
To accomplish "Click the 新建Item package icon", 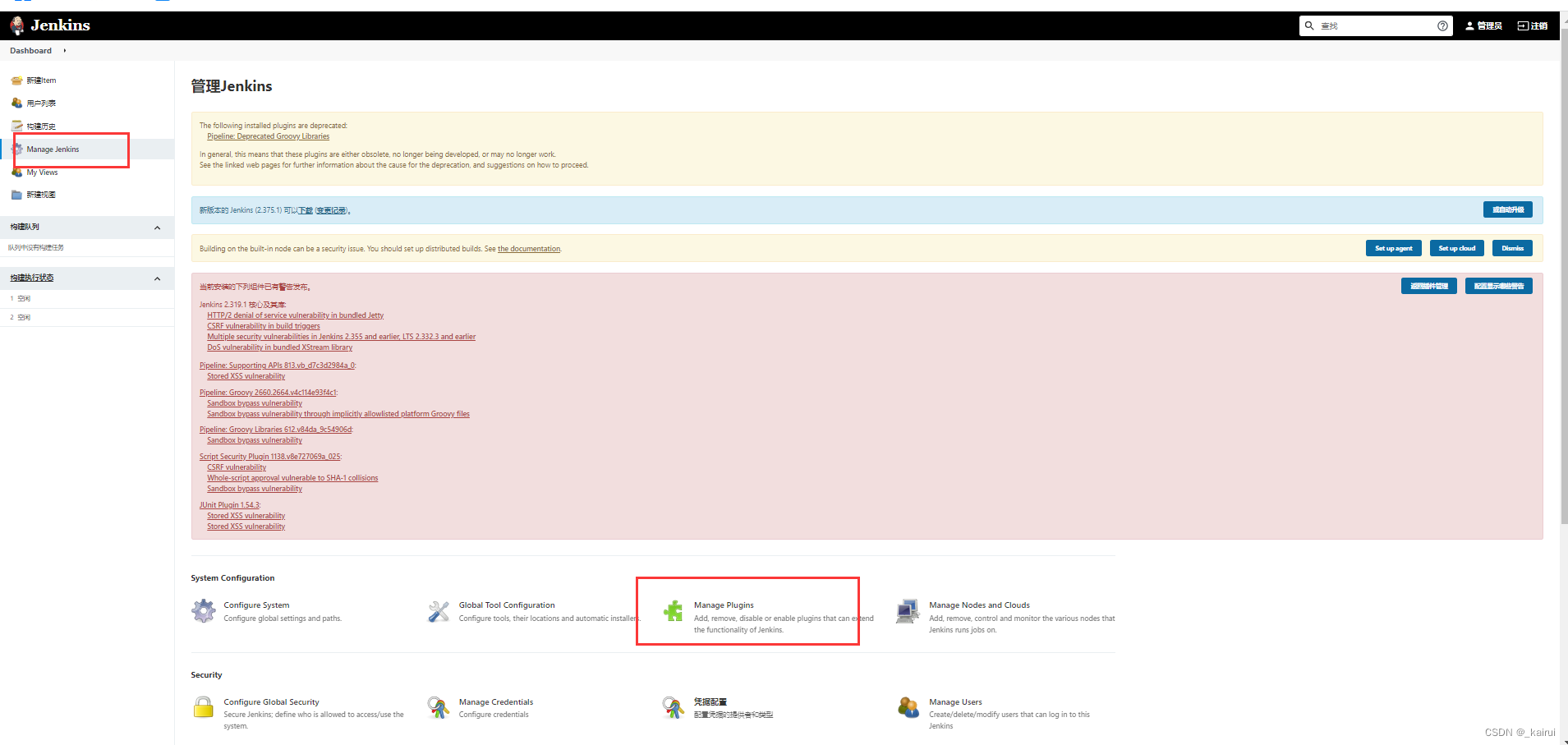I will tap(16, 80).
